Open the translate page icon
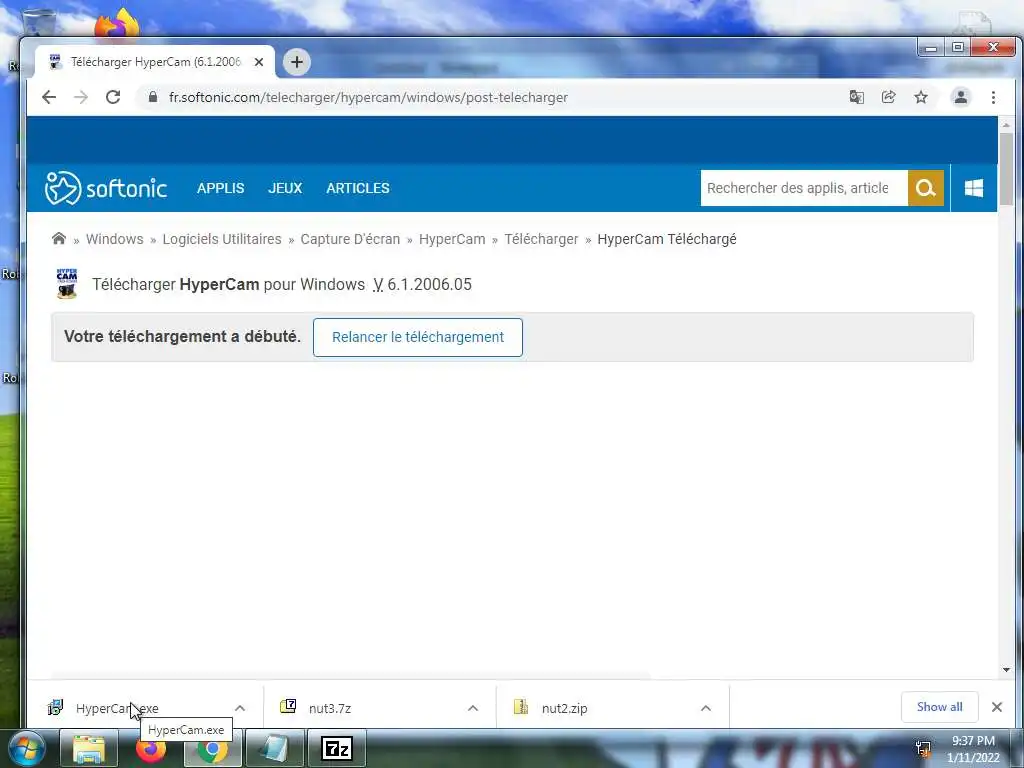 pyautogui.click(x=856, y=97)
